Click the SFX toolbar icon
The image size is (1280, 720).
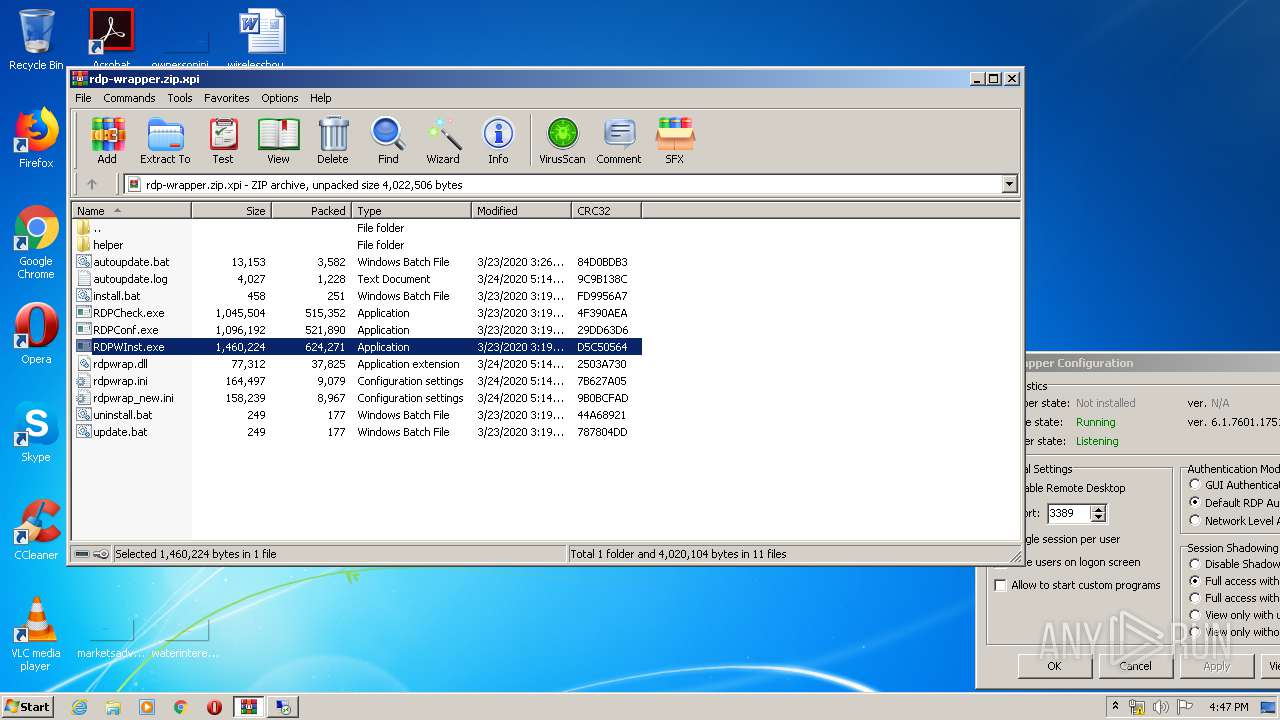675,141
